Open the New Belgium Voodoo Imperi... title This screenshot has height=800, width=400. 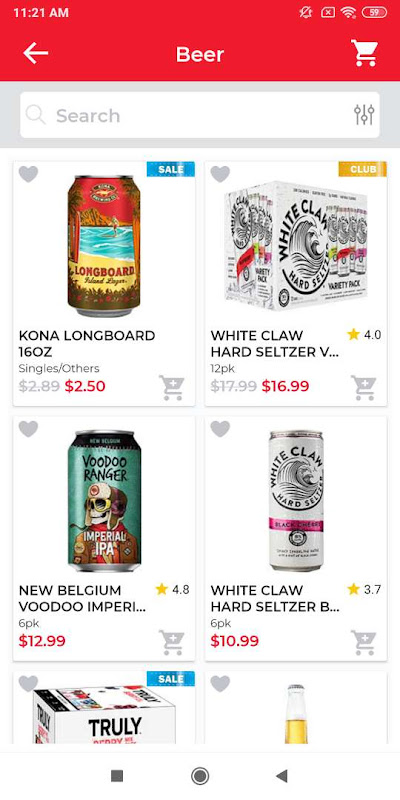83,598
